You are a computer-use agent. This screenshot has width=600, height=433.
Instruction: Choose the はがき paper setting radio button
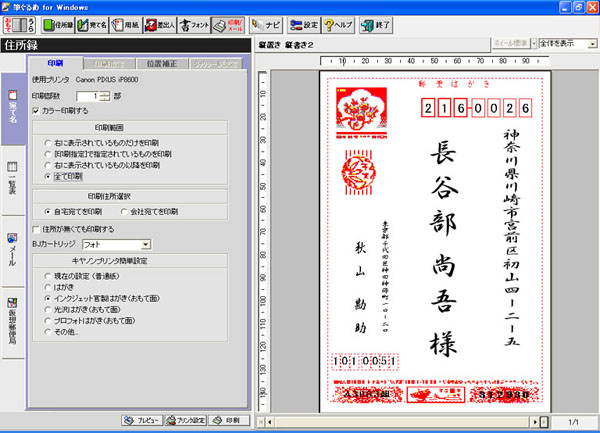click(x=47, y=285)
